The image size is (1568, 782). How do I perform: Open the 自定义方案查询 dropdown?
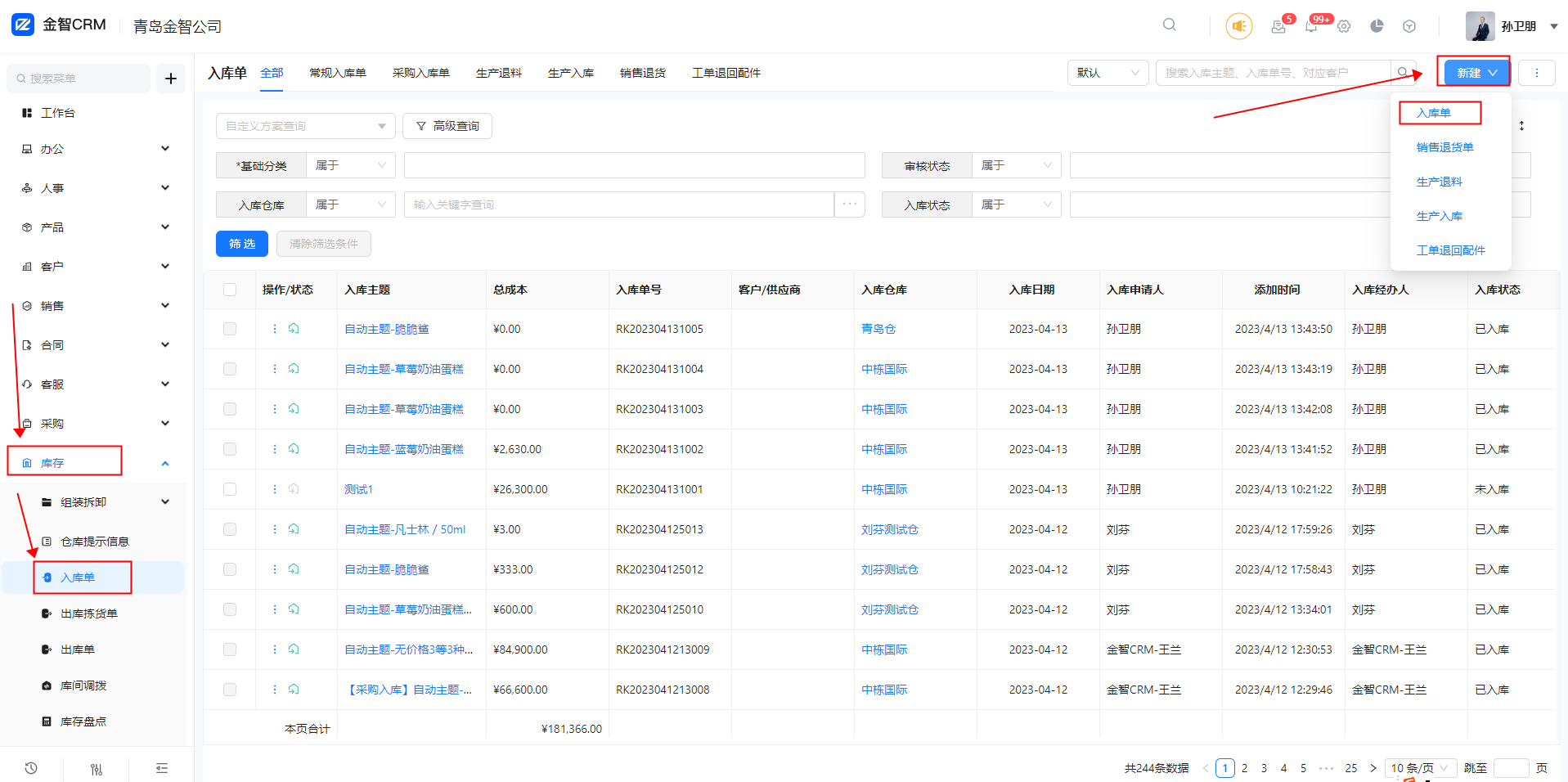pos(306,126)
